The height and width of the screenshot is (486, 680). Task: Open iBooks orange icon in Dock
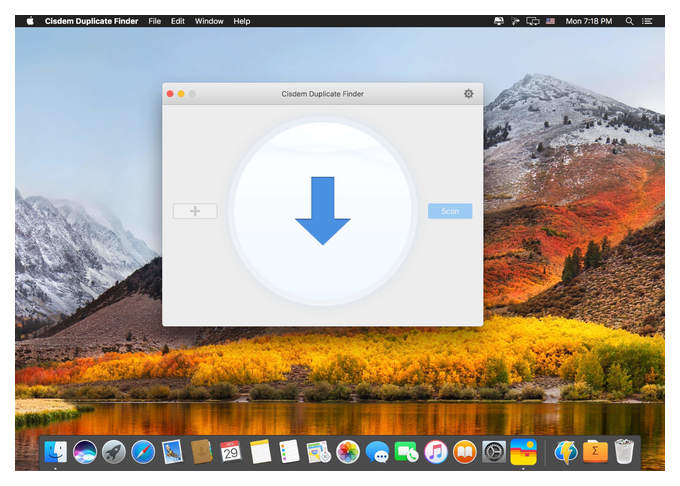tap(464, 452)
